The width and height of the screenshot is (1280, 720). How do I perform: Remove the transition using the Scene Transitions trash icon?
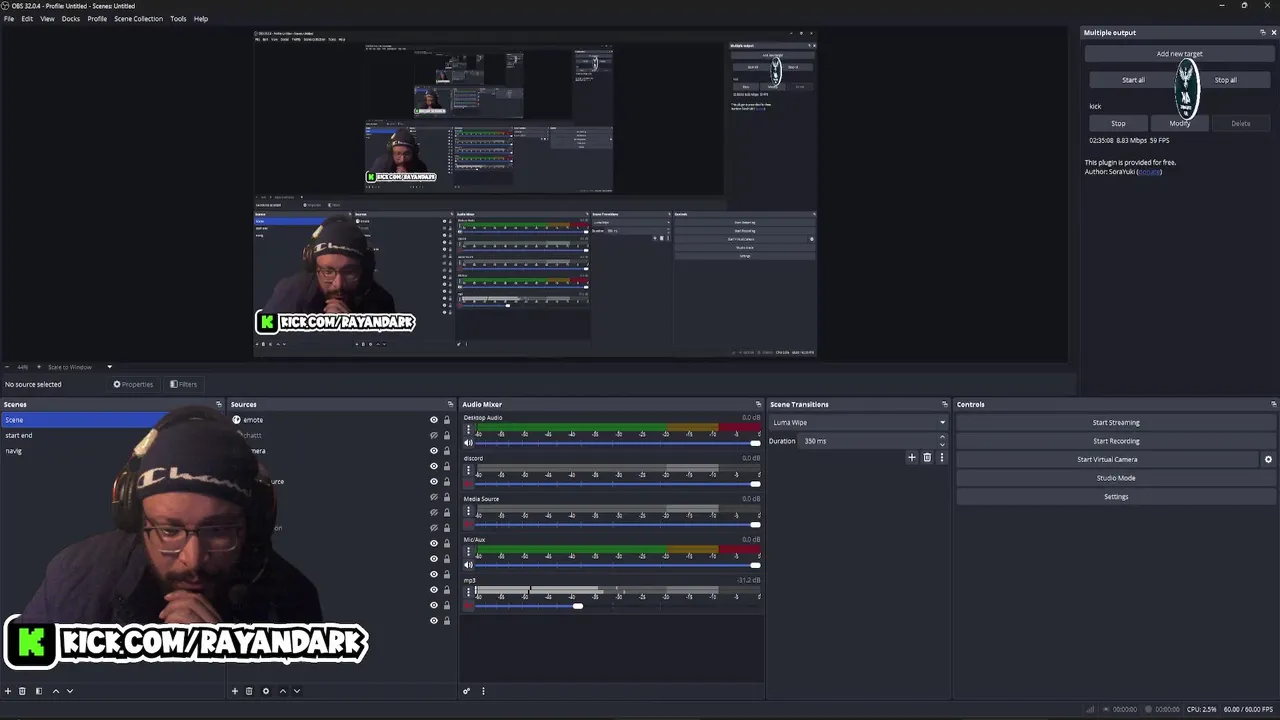click(927, 457)
